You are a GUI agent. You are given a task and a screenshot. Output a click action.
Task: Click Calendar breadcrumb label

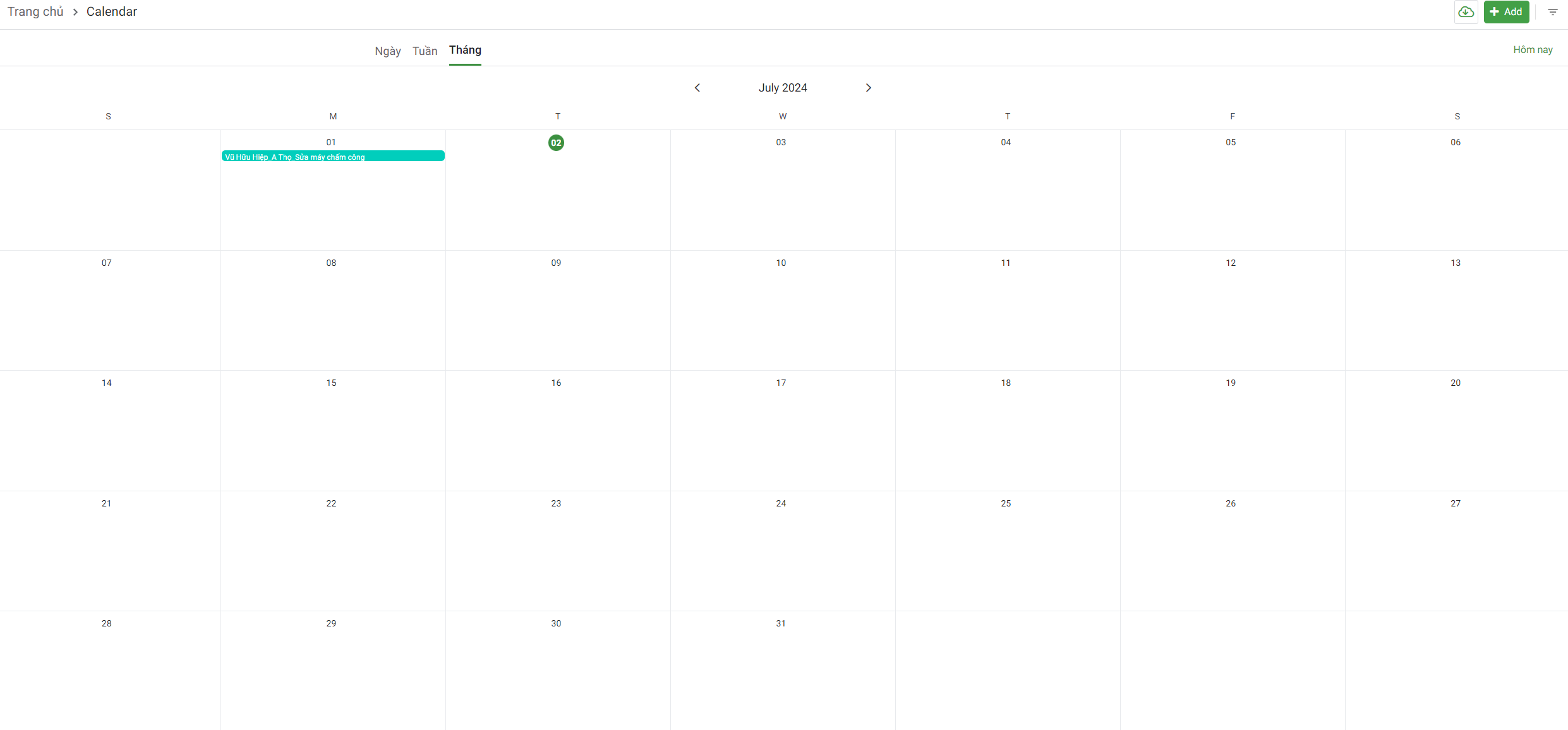(112, 12)
